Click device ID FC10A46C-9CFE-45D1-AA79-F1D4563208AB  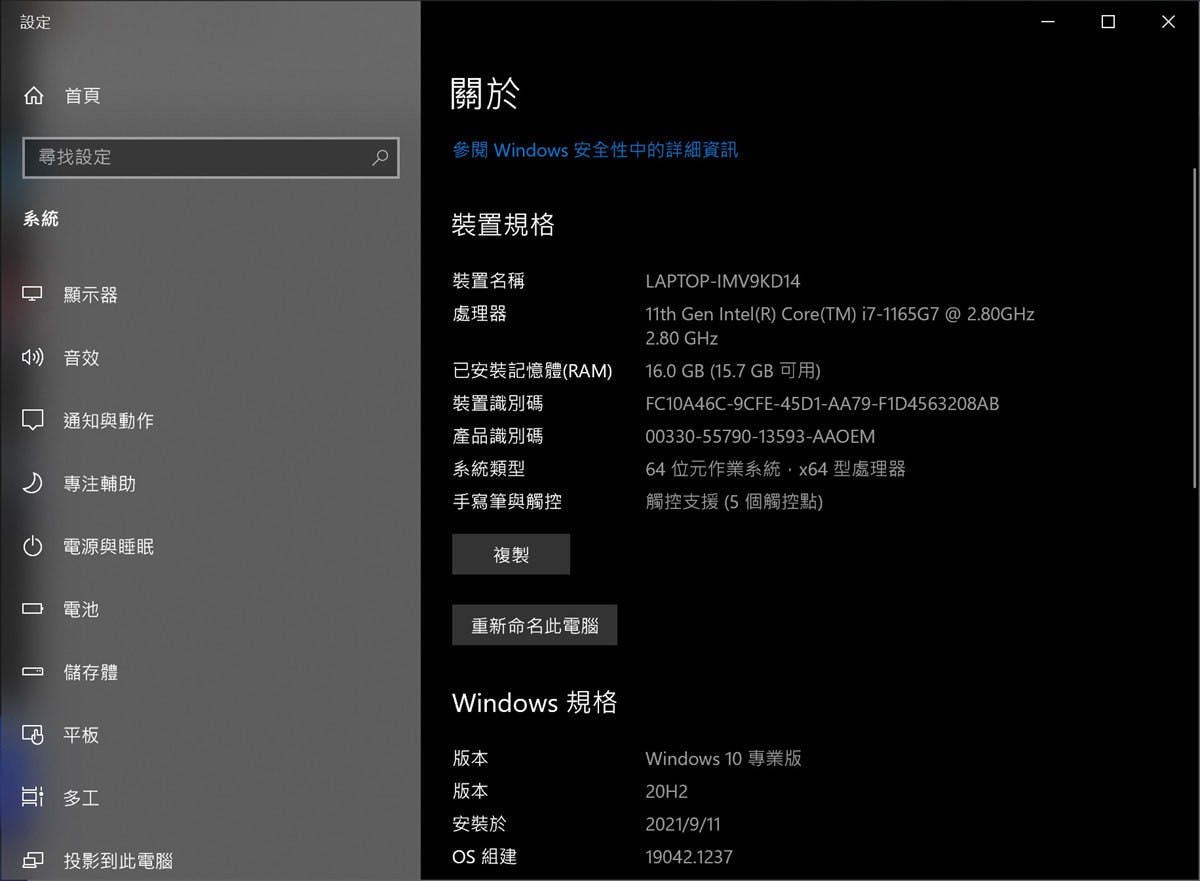pyautogui.click(x=822, y=404)
